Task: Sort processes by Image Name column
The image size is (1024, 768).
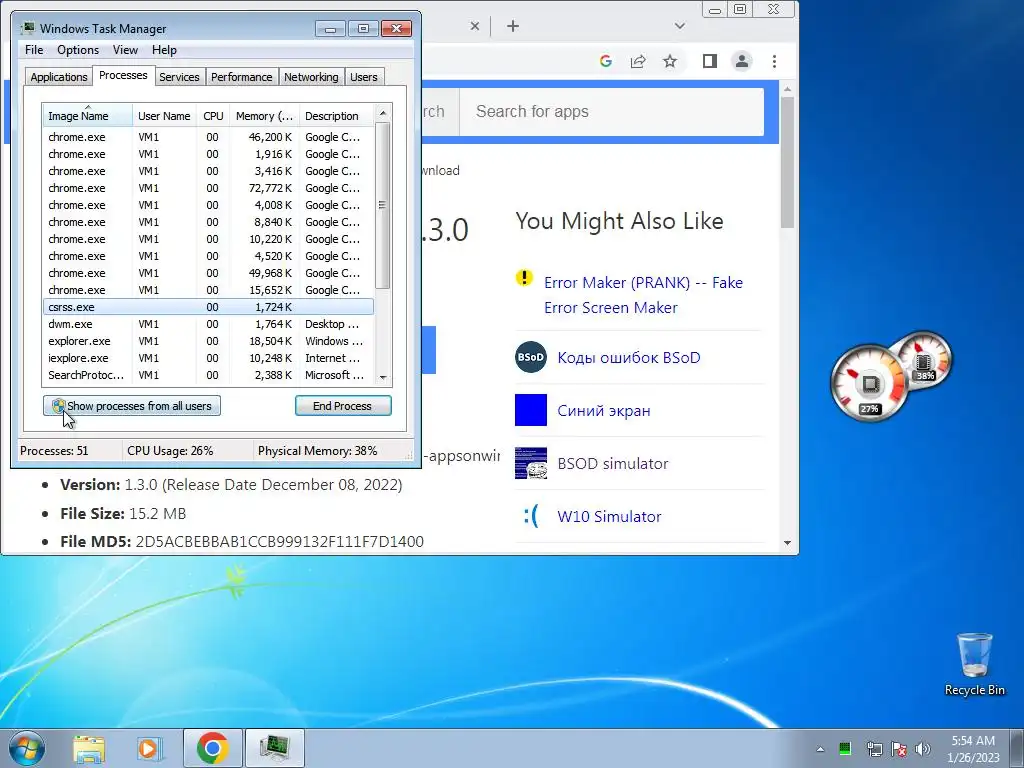Action: click(88, 116)
